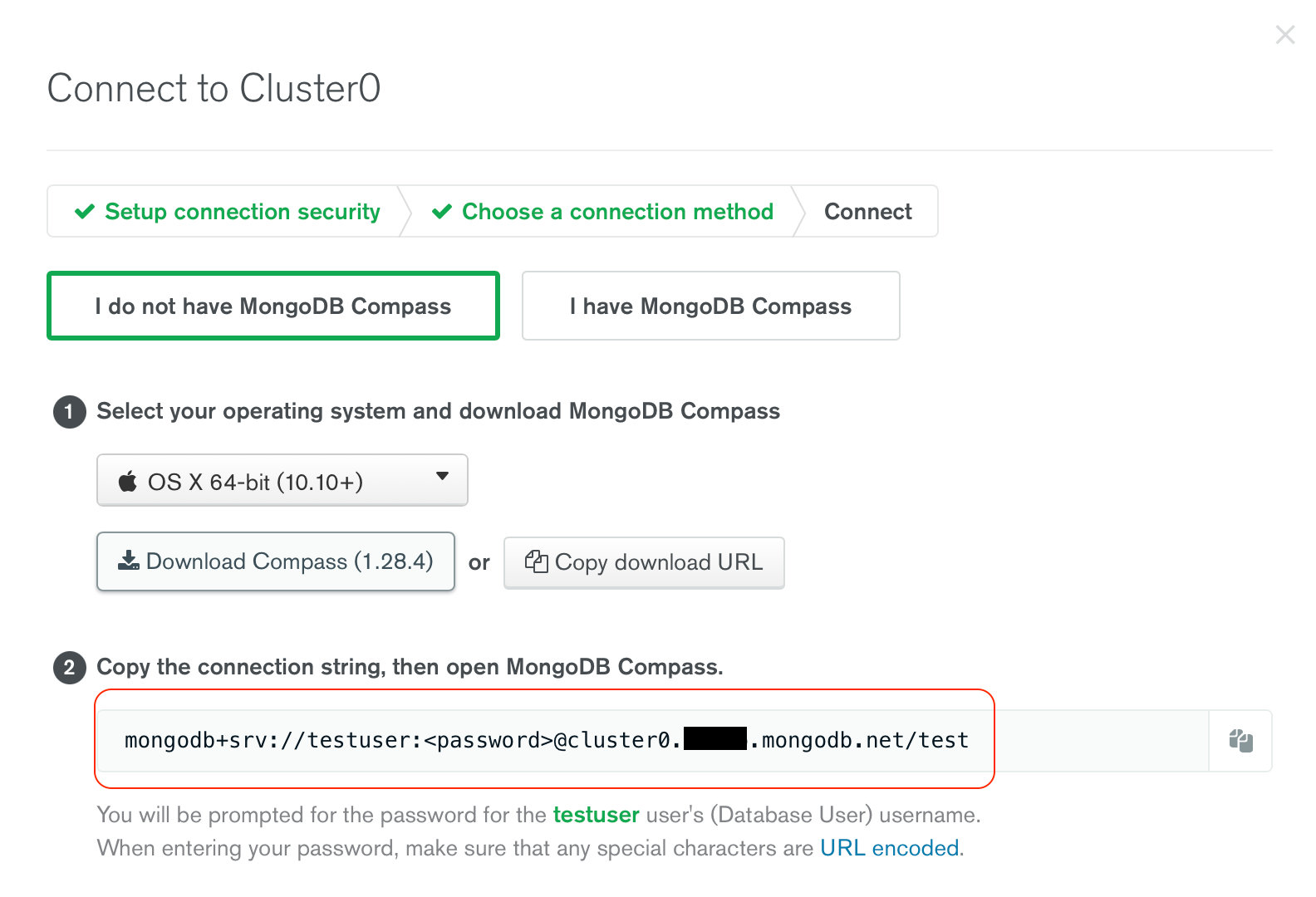Select the I do not have MongoDB Compass option

(273, 306)
